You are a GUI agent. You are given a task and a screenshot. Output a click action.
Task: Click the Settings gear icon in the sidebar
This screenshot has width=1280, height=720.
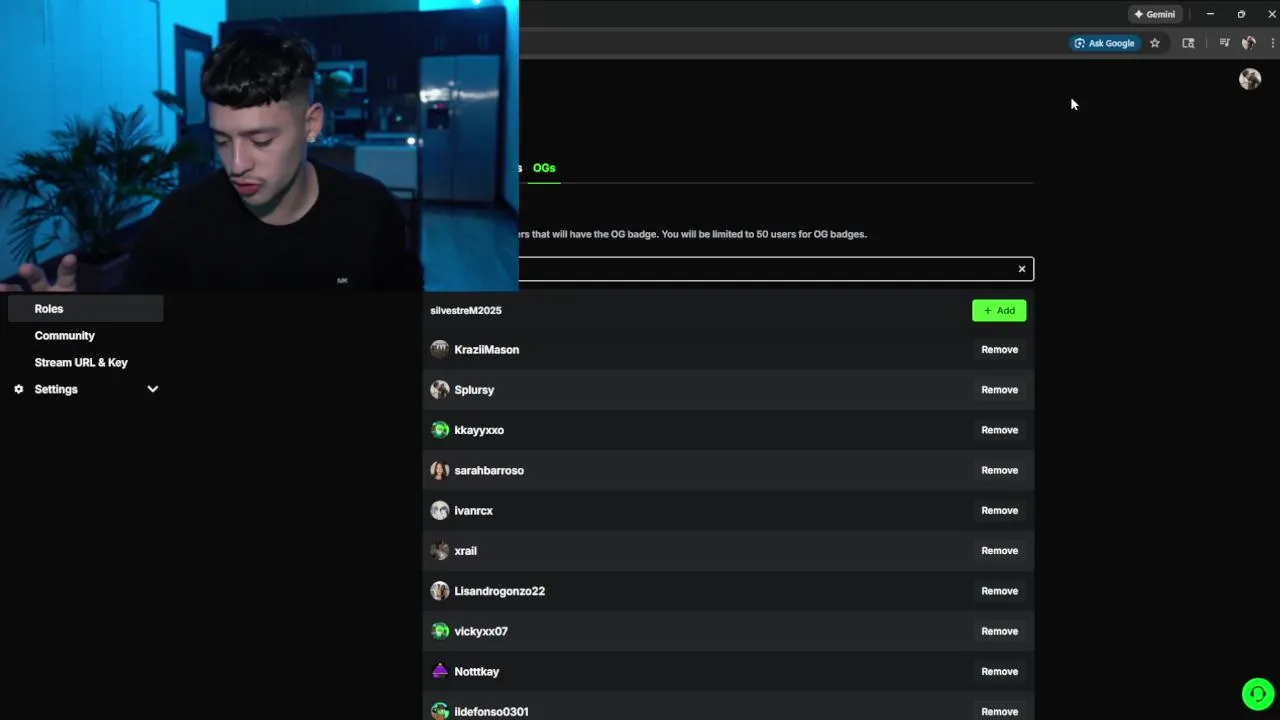tap(18, 389)
